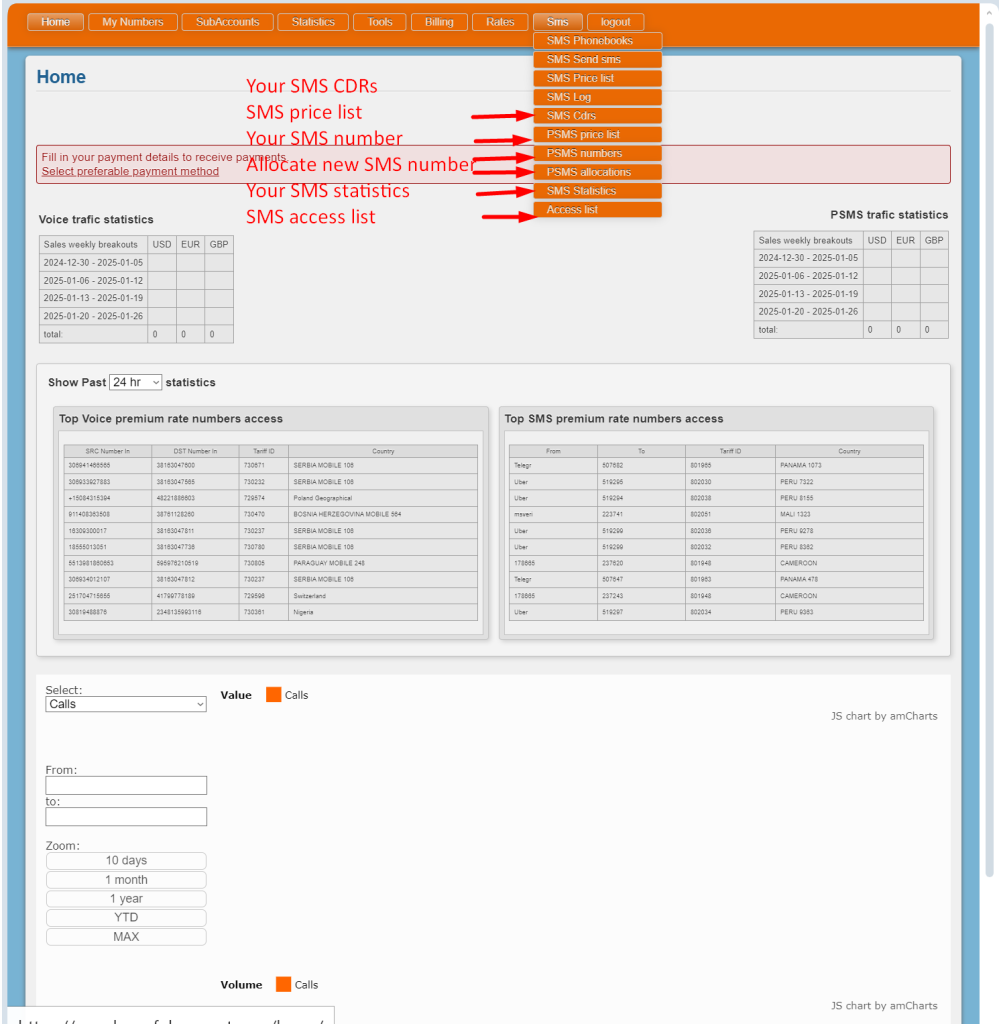The width and height of the screenshot is (999, 1024).
Task: Click the orange Calls swatch beside Value
Action: [274, 695]
